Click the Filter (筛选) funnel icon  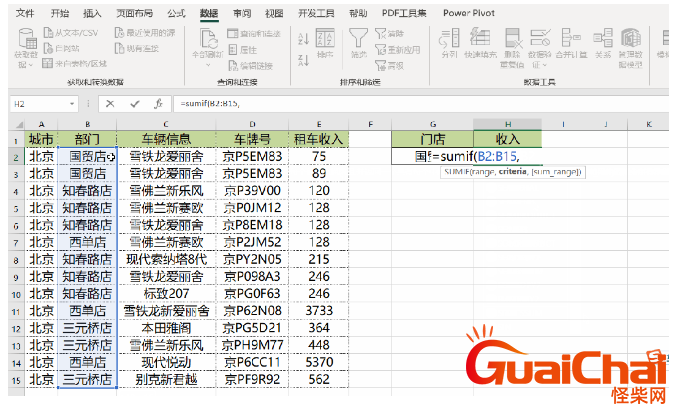pos(359,40)
